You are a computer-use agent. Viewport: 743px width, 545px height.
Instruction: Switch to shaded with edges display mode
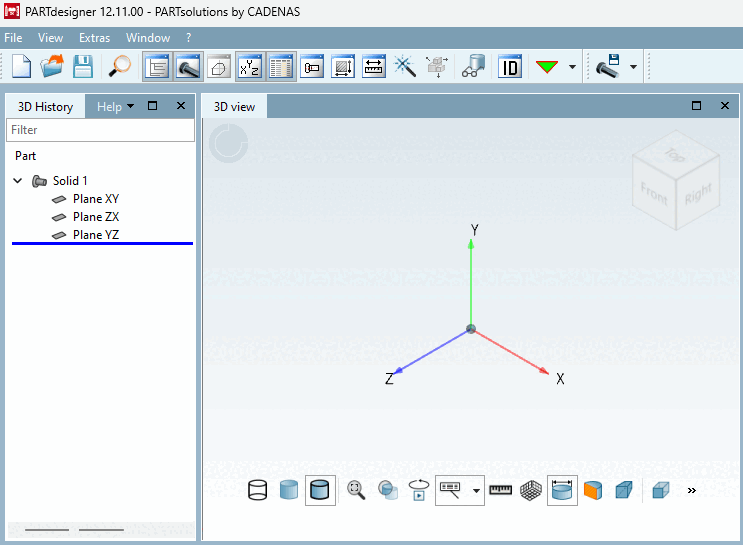click(x=320, y=490)
